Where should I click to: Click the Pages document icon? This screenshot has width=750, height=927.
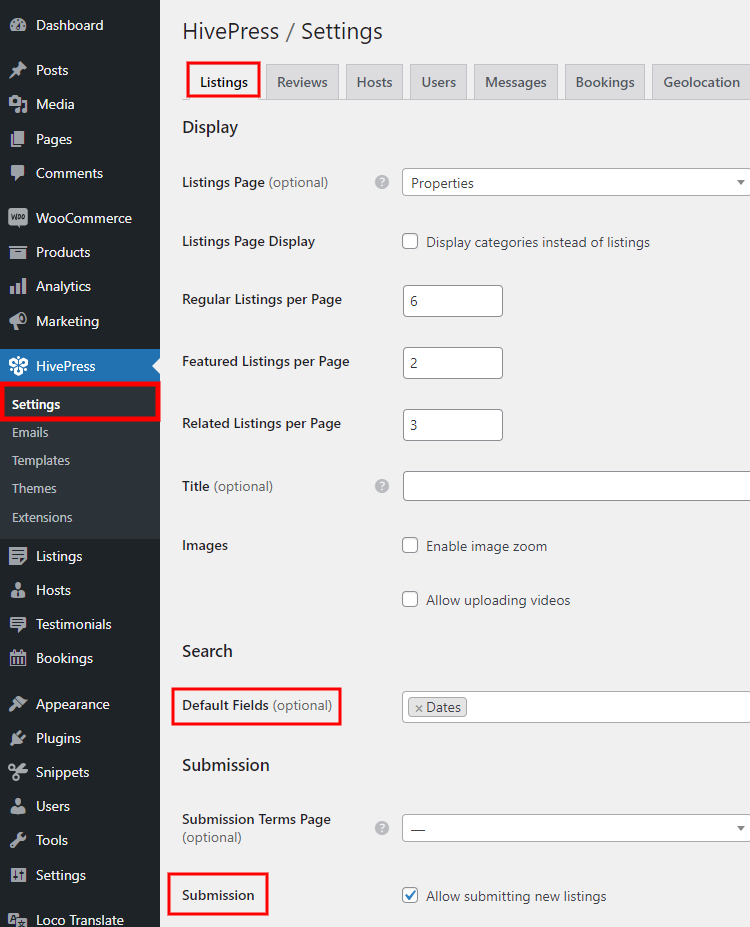coord(18,139)
